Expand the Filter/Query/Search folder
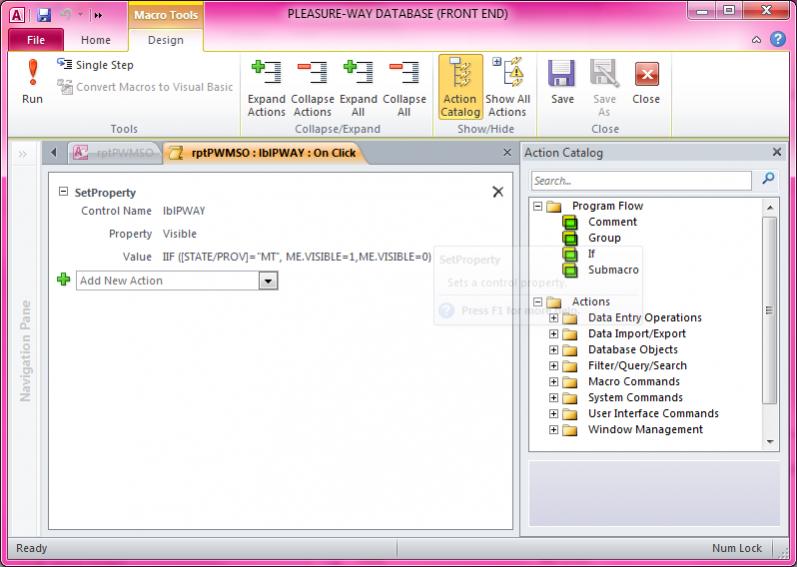 point(554,366)
